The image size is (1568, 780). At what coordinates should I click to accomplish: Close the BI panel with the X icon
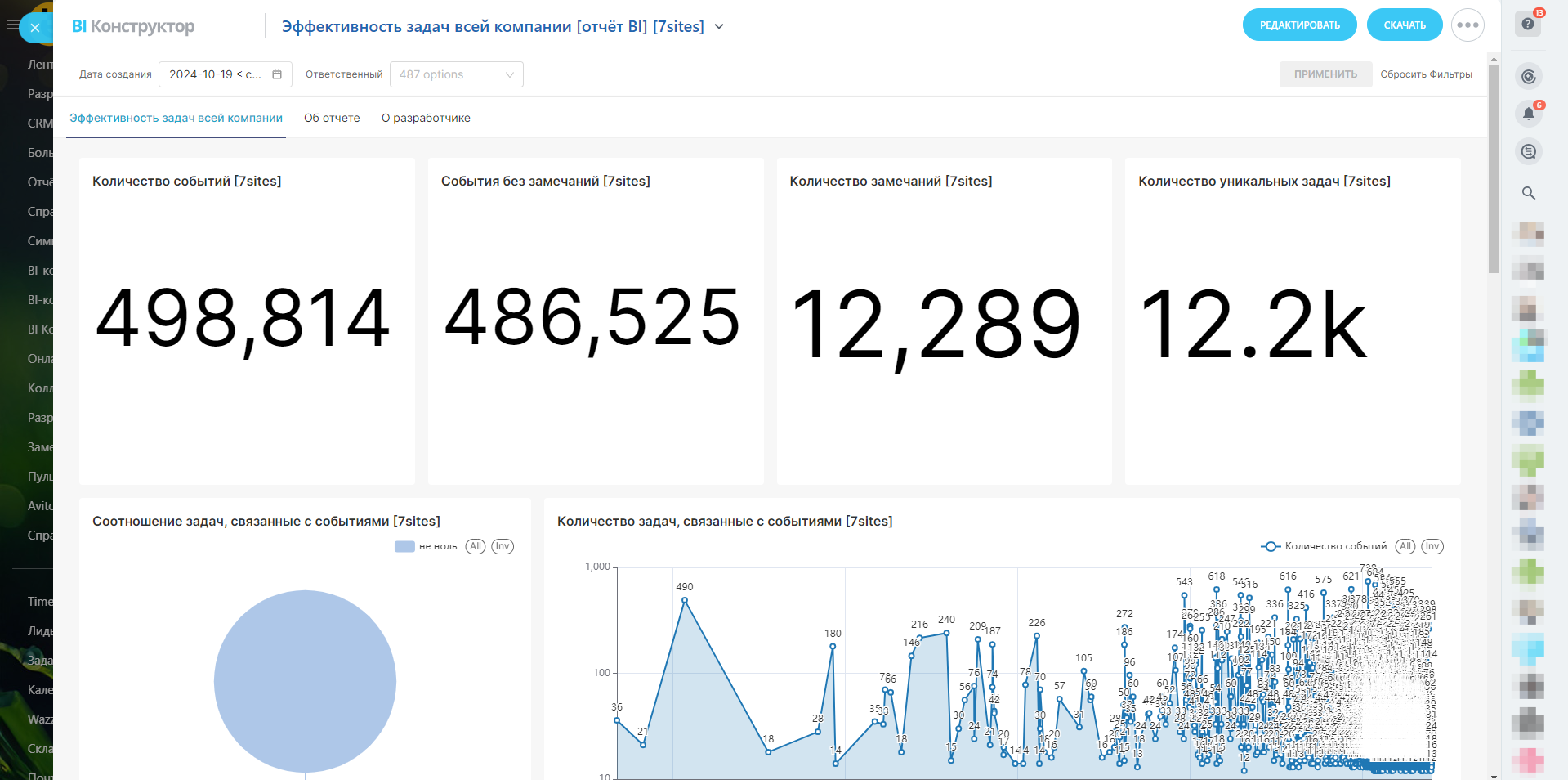35,28
